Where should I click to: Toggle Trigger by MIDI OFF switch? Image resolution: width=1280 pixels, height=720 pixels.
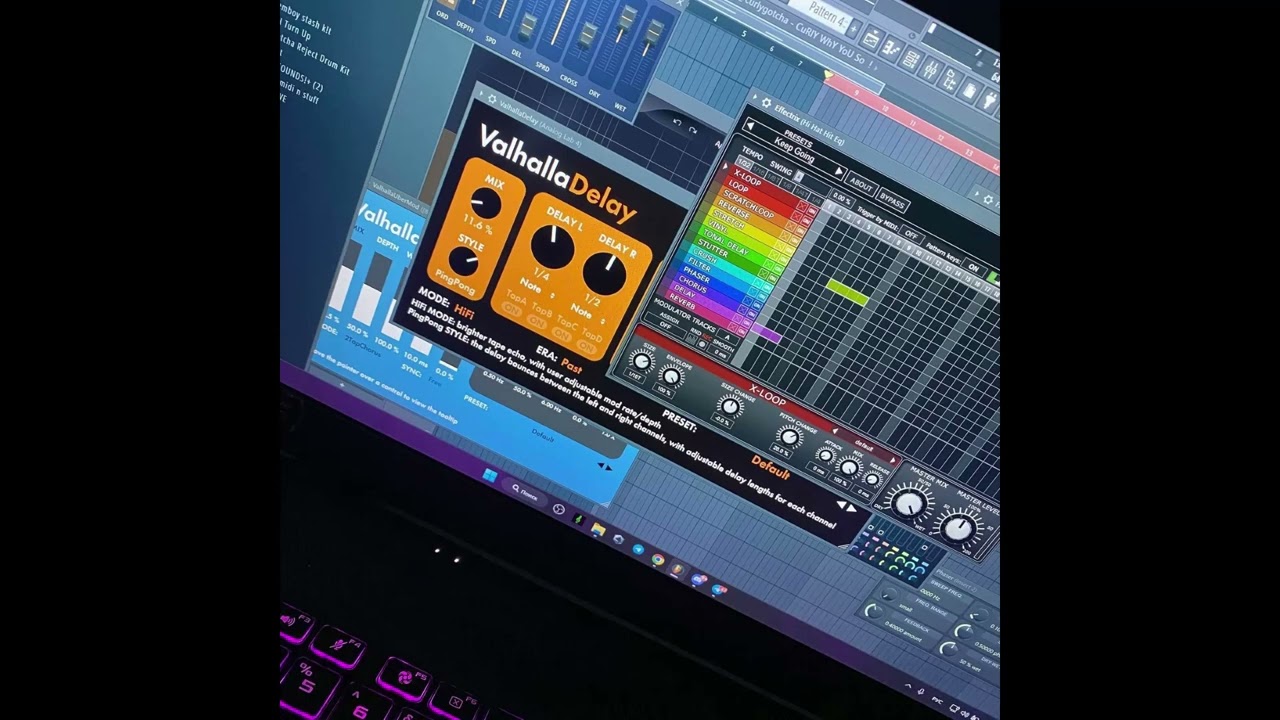click(x=911, y=234)
